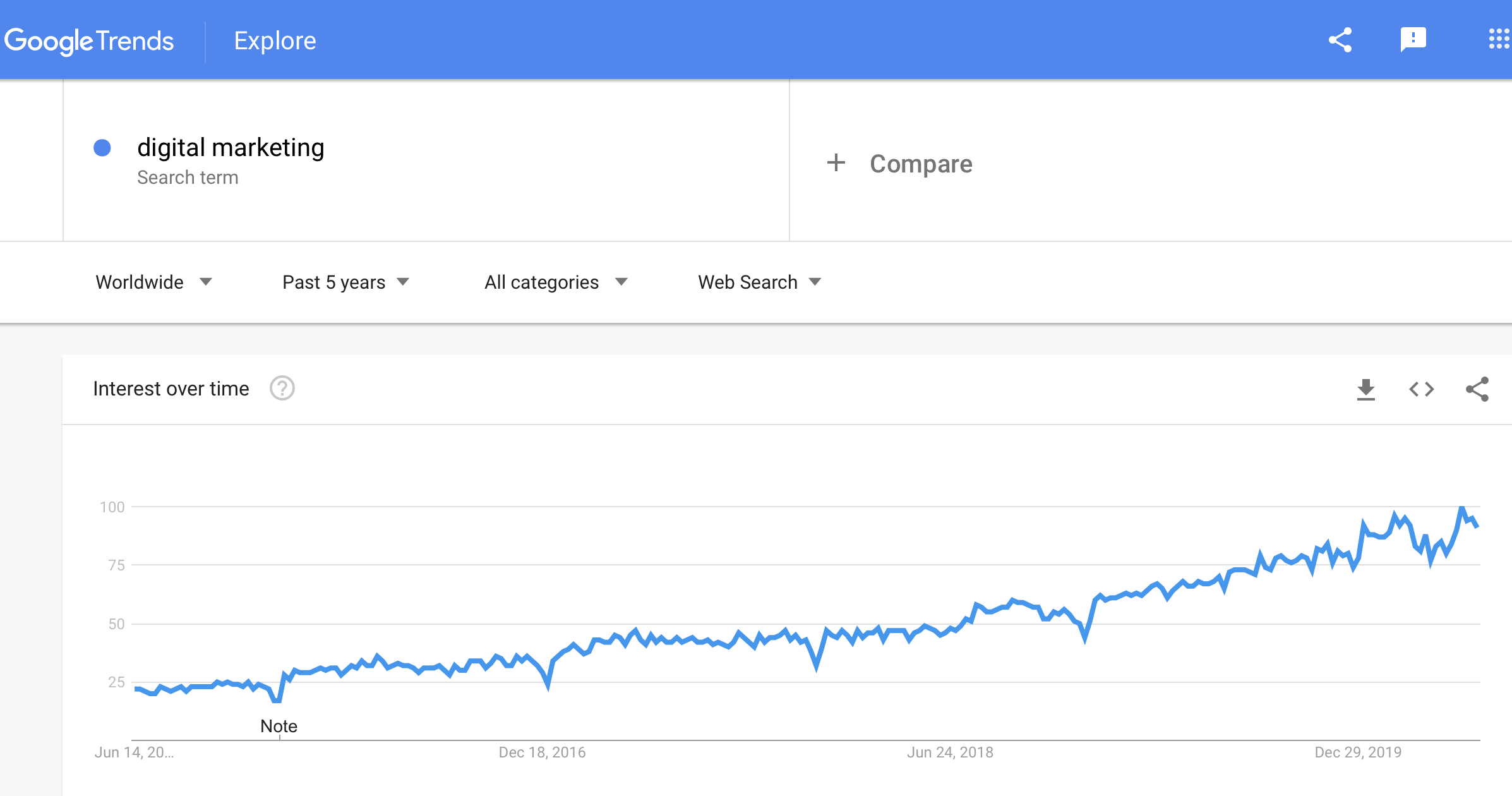The width and height of the screenshot is (1512, 796).
Task: Expand the Worldwide region dropdown
Action: [153, 282]
